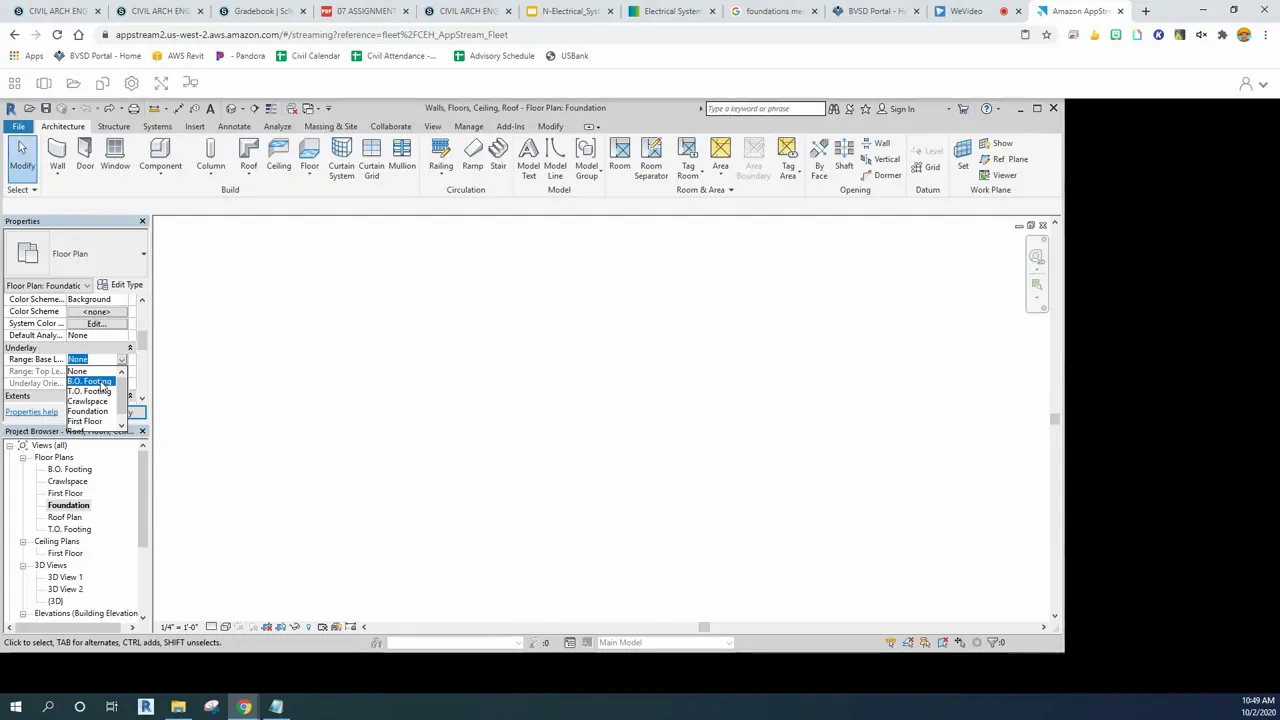Open the Annotate ribbon tab

click(x=234, y=127)
